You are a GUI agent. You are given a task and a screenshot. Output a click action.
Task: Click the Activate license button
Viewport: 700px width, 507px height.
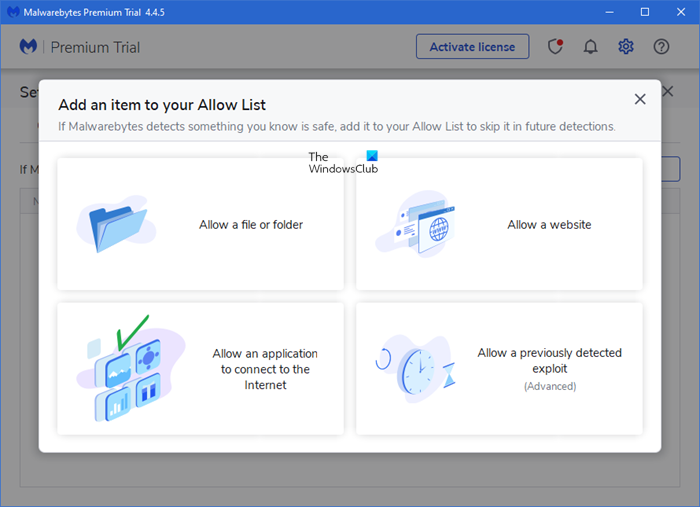tap(472, 46)
